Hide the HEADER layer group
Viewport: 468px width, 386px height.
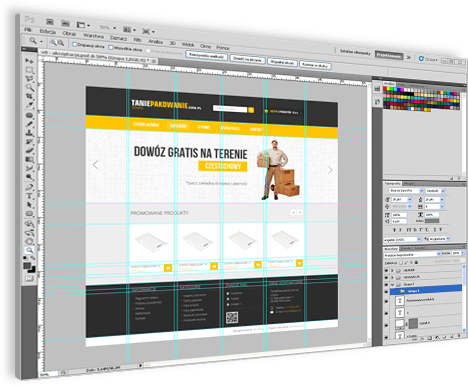387,270
